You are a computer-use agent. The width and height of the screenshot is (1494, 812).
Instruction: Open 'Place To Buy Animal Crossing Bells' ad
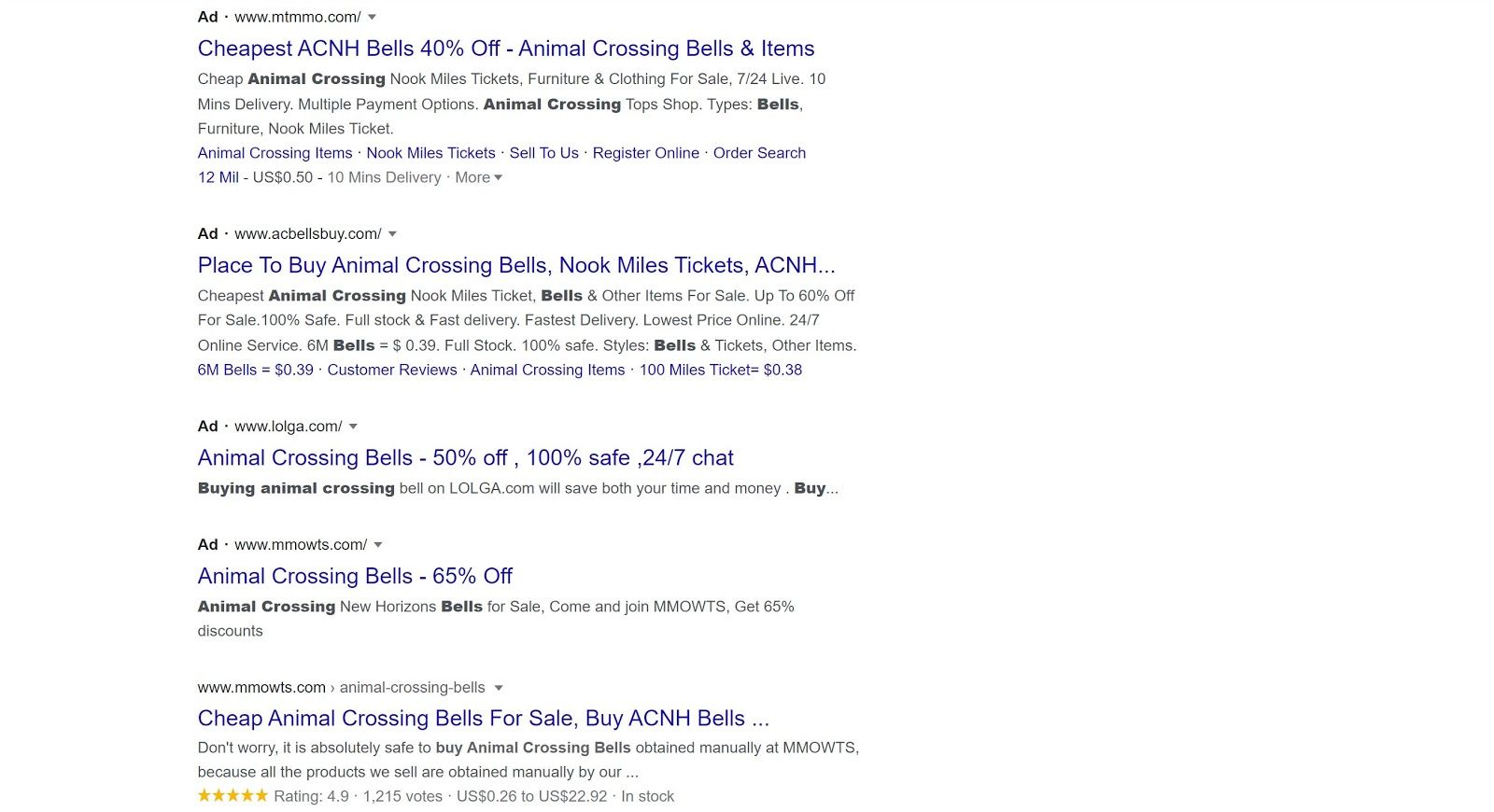point(515,265)
